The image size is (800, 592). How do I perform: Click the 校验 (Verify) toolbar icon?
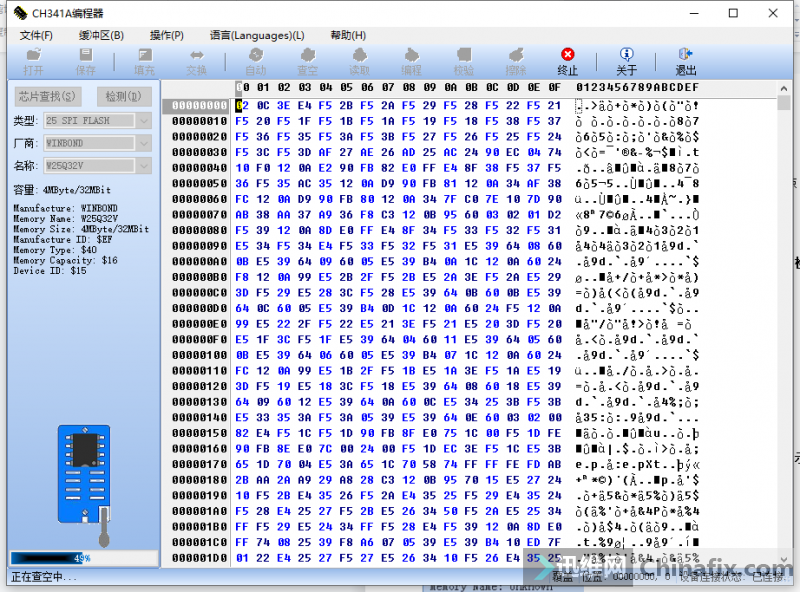(464, 61)
